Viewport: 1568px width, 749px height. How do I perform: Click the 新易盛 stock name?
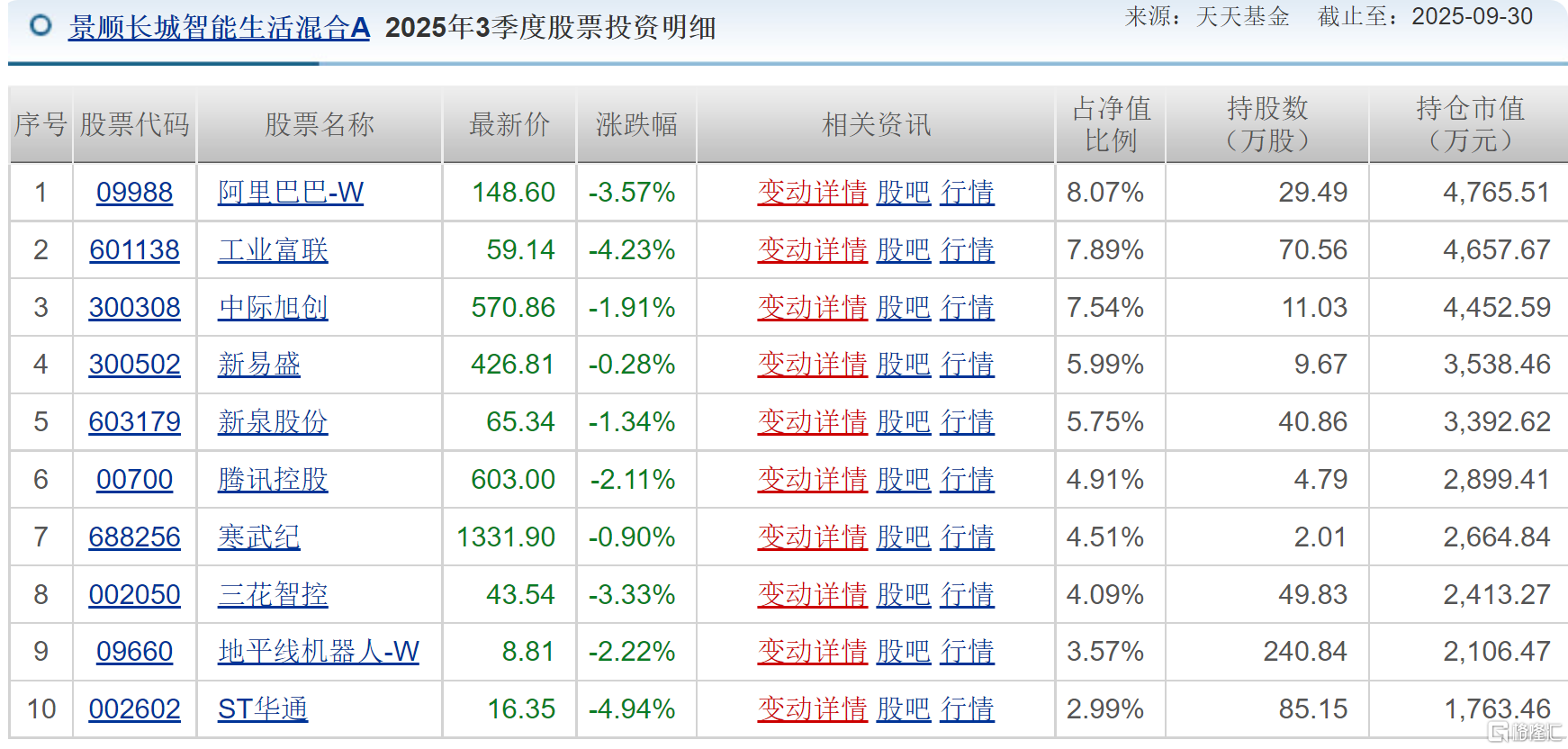[259, 365]
